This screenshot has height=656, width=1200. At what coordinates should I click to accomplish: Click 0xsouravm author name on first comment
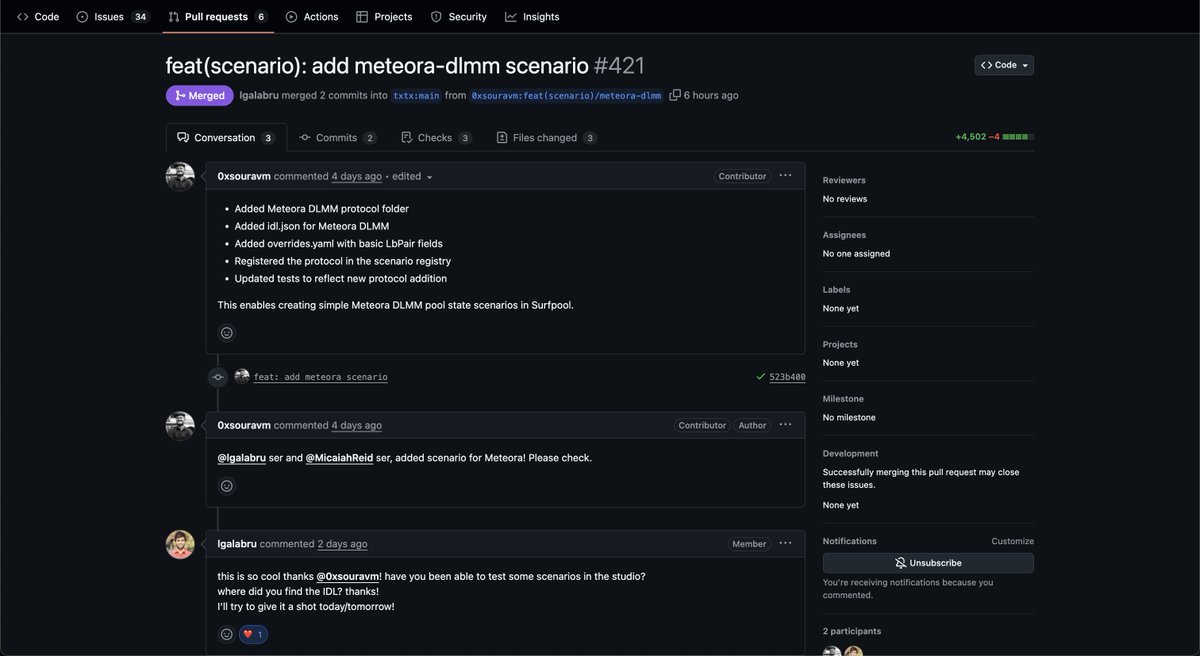(244, 176)
